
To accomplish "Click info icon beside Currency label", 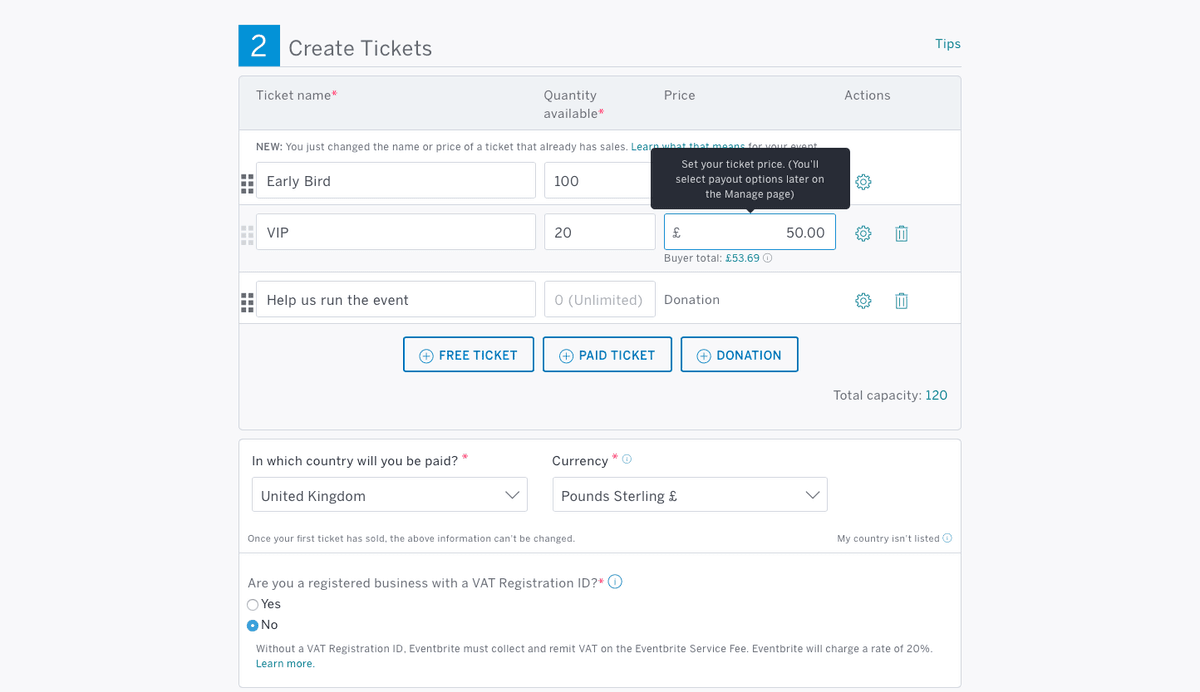I will [627, 460].
